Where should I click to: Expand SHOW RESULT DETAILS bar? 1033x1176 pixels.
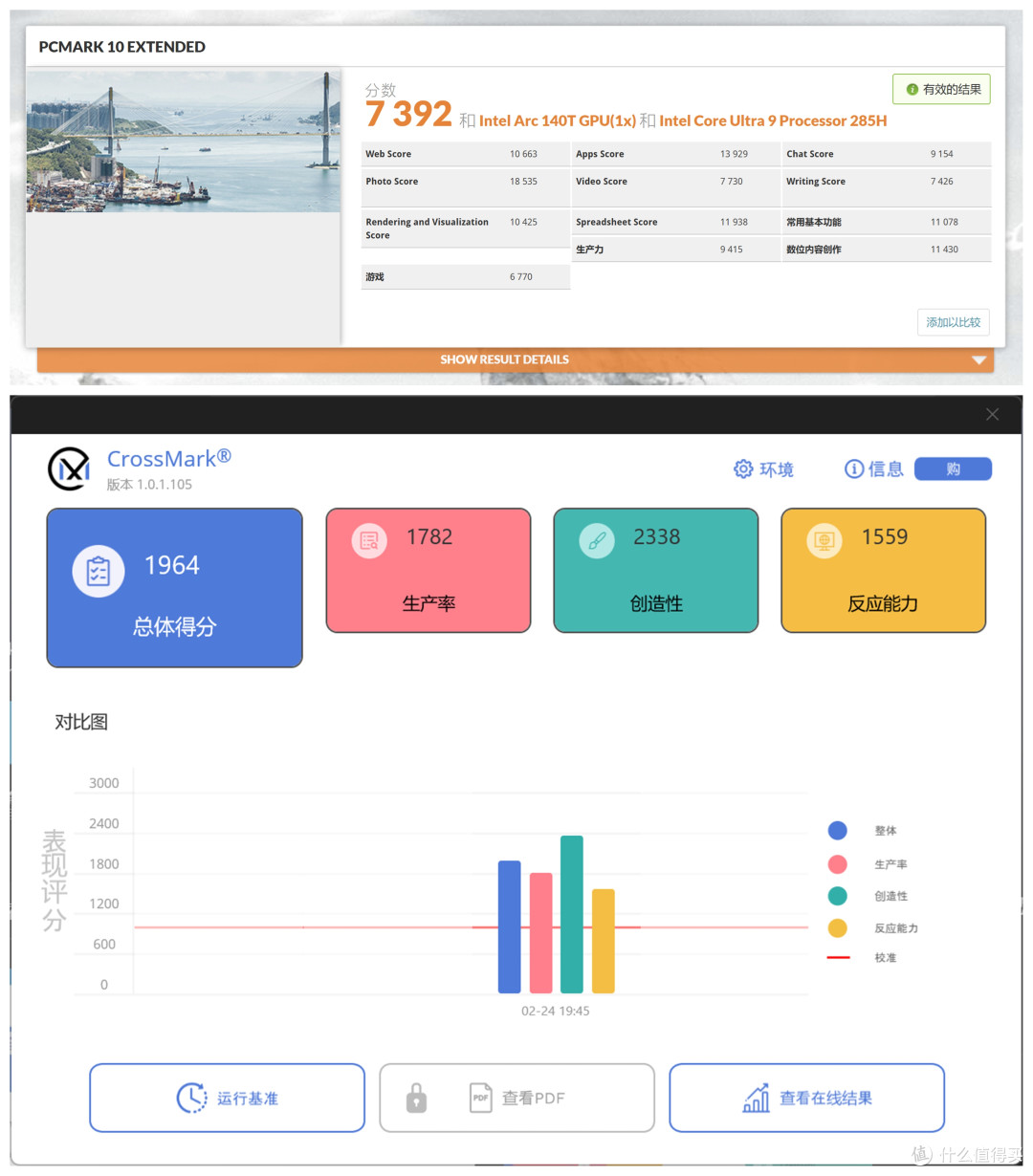(516, 359)
